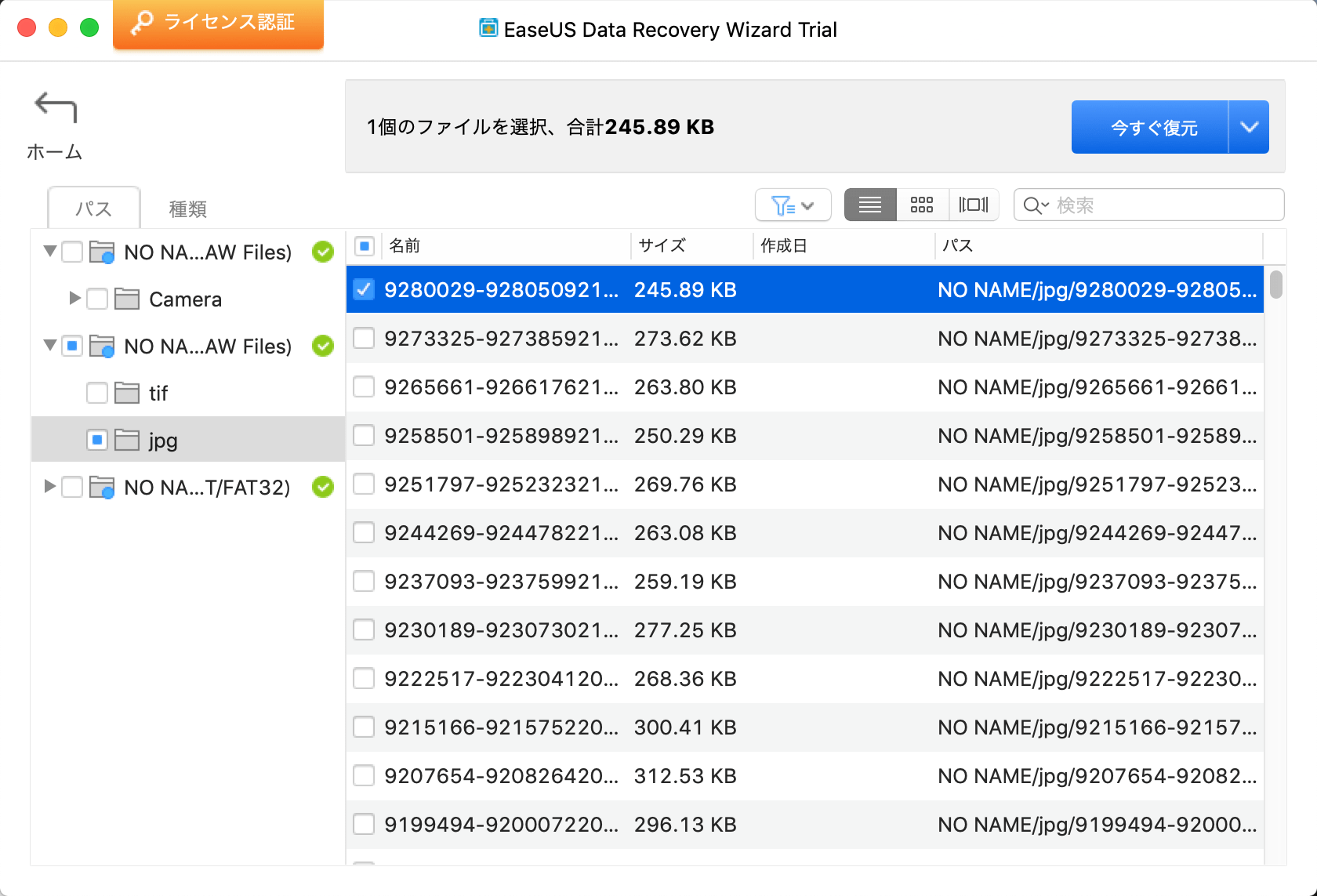1317x896 pixels.
Task: Click path NO NAME/jpg/9258501-92589...
Action: tap(1097, 436)
